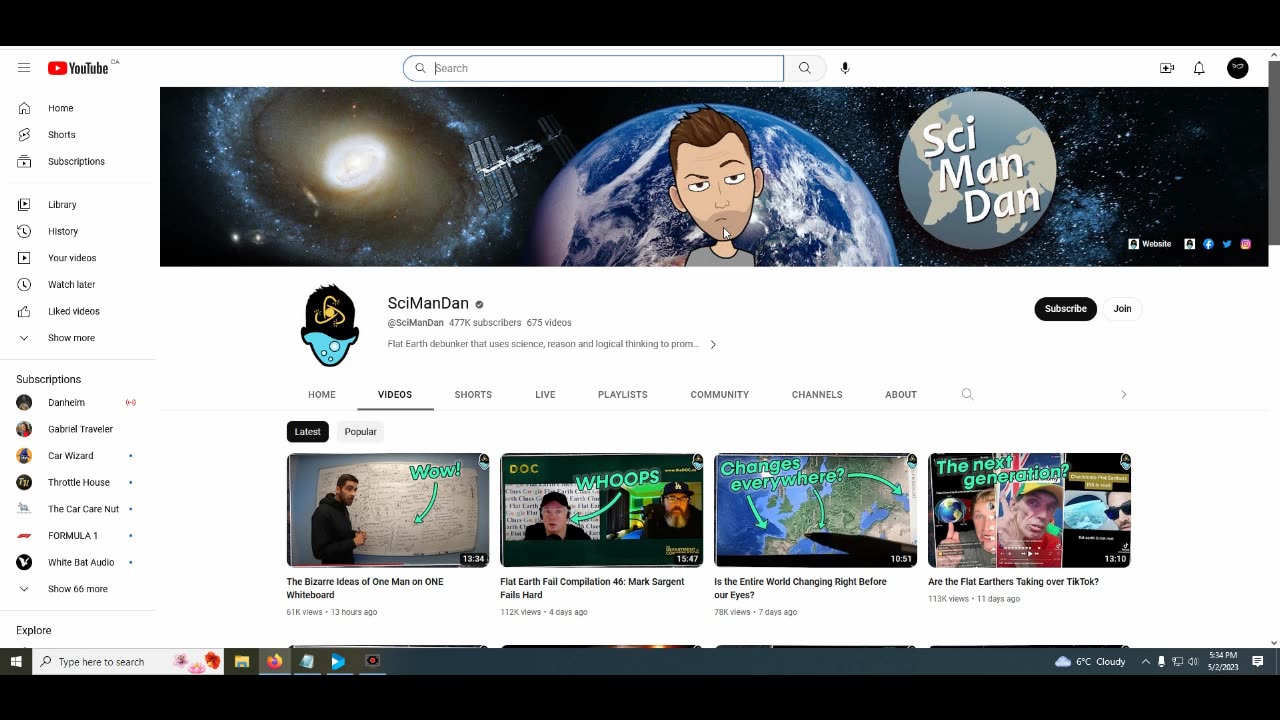Switch to ABOUT tab
The width and height of the screenshot is (1280, 720).
point(901,395)
